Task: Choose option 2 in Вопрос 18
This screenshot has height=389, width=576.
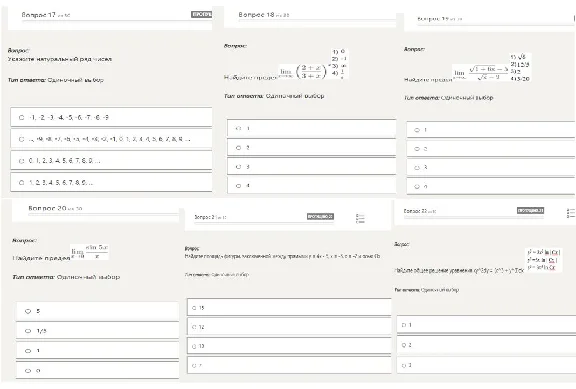Action: point(312,148)
